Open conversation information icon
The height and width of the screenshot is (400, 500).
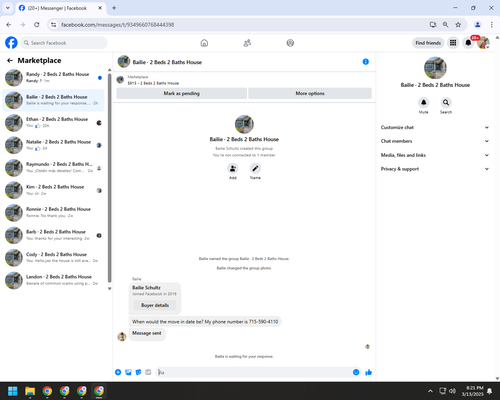(x=366, y=62)
